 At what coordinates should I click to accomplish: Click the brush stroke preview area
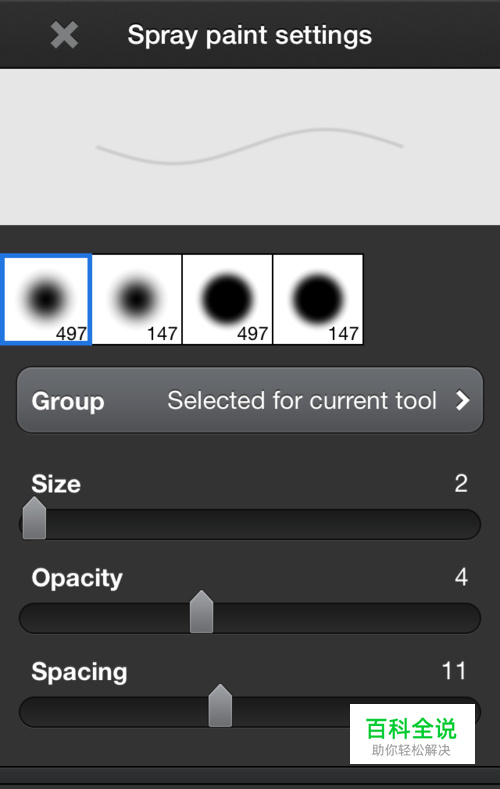tap(250, 147)
